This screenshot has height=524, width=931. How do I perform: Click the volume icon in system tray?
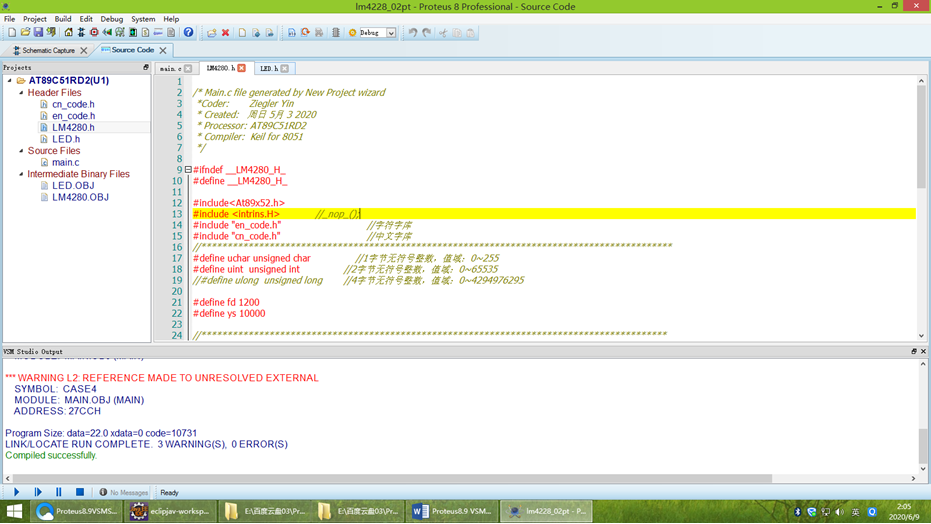(840, 512)
